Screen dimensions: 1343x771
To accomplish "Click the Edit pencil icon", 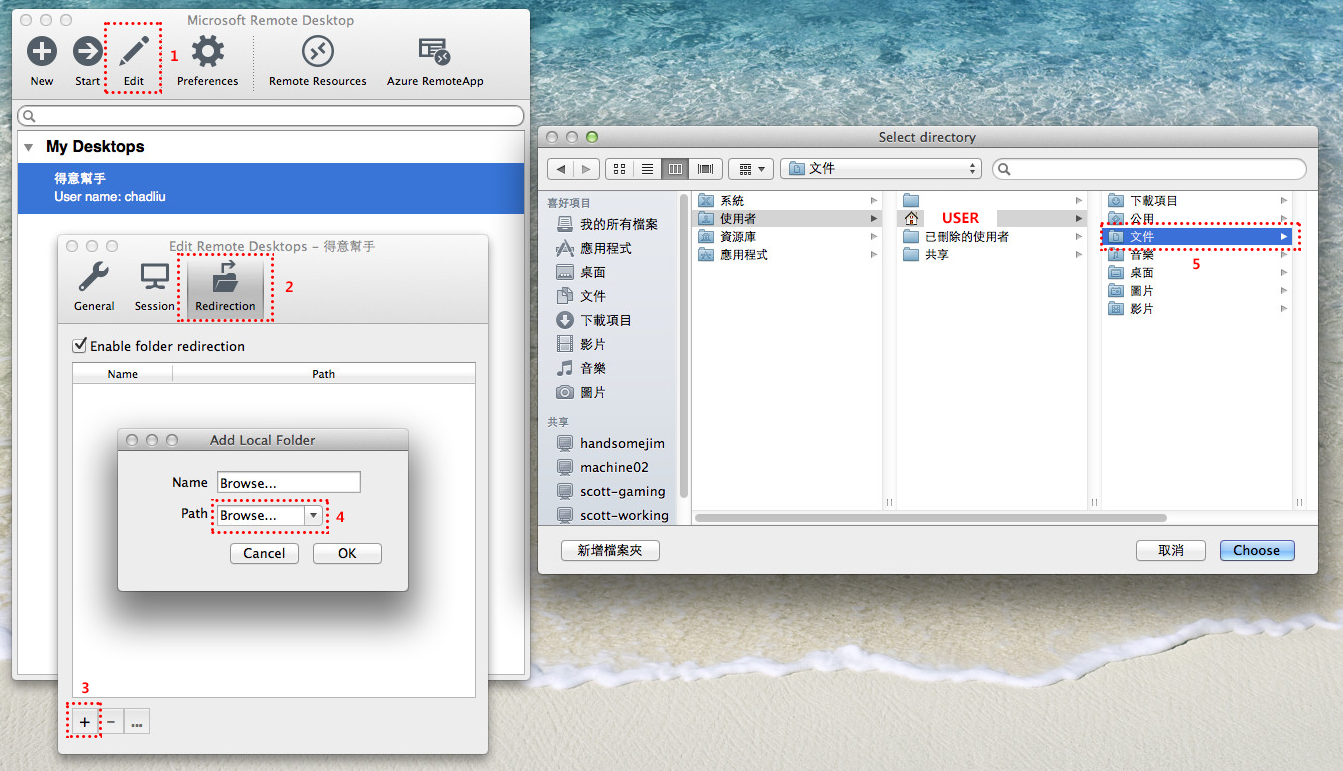I will point(134,52).
